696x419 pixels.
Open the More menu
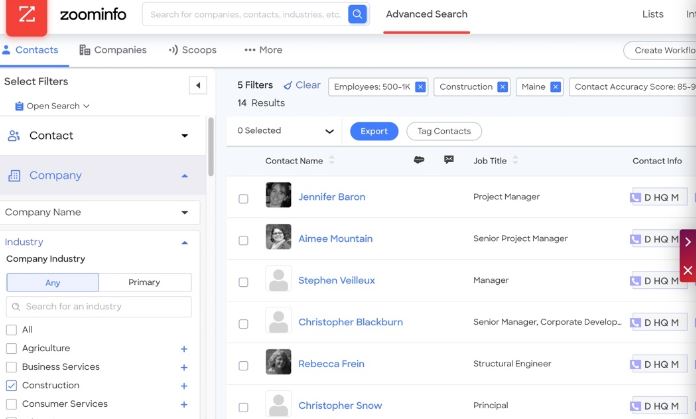tap(263, 50)
